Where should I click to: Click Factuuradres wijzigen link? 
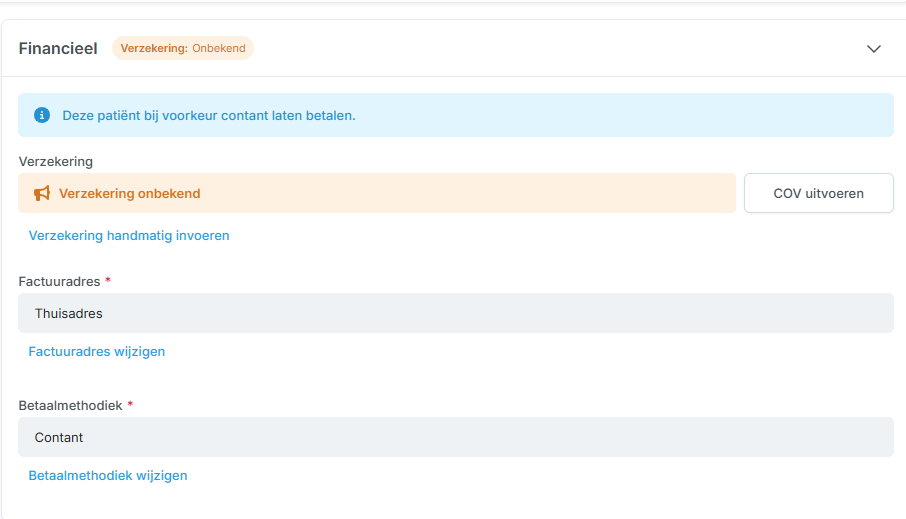(97, 352)
